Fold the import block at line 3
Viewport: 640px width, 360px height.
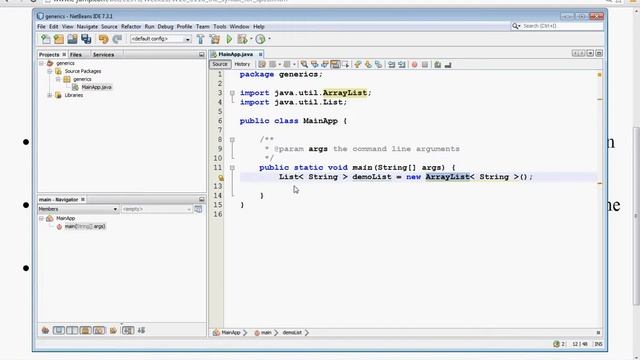click(x=232, y=93)
